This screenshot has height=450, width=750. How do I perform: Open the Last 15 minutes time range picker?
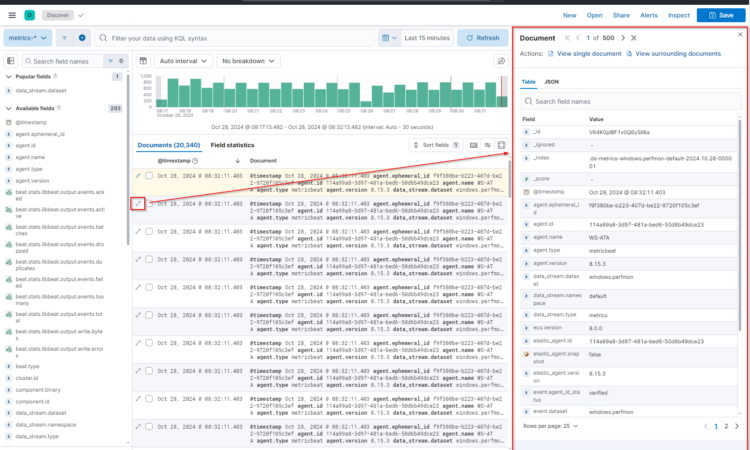point(427,38)
